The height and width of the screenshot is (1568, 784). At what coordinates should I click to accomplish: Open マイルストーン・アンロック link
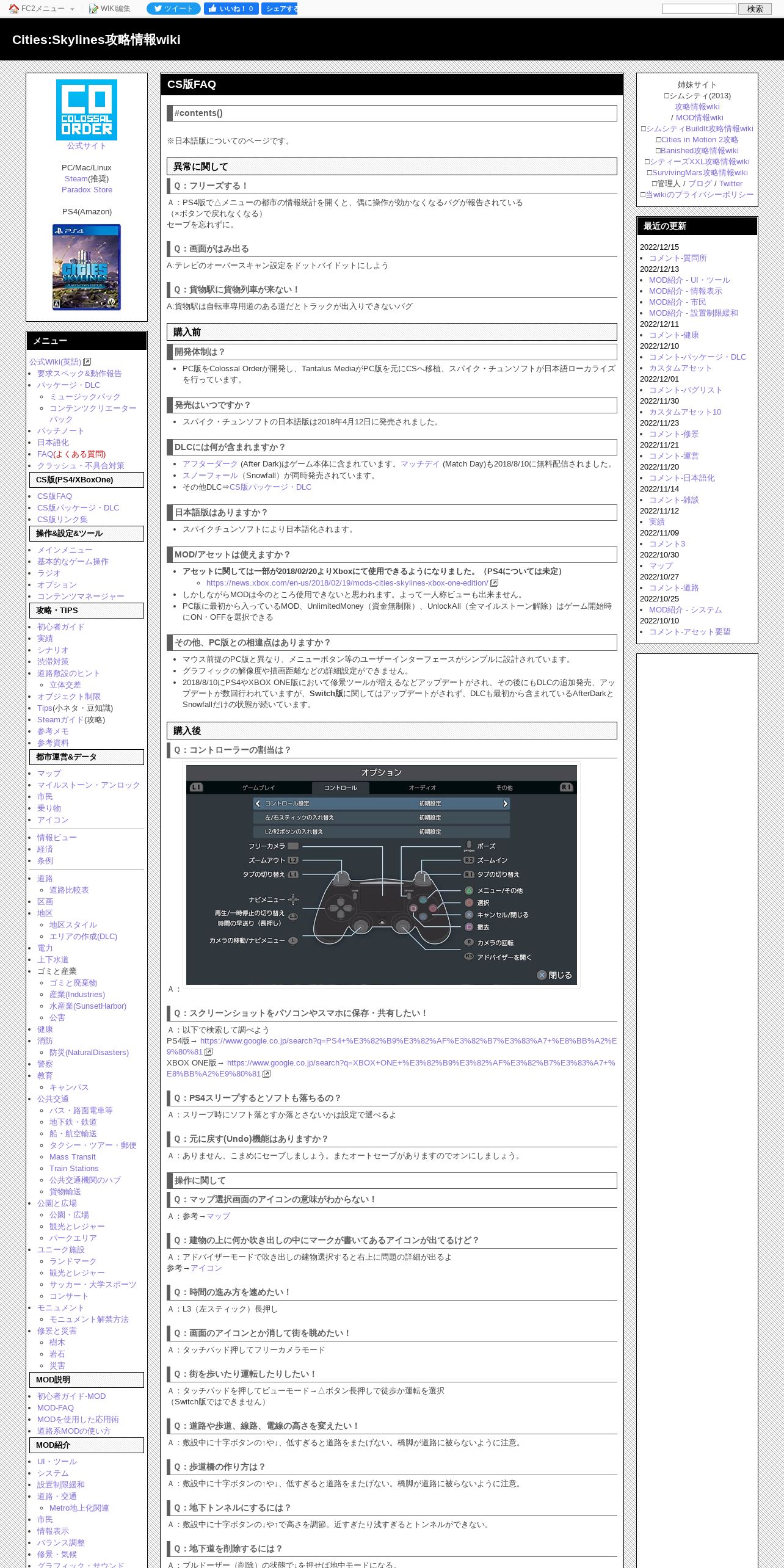click(x=89, y=785)
